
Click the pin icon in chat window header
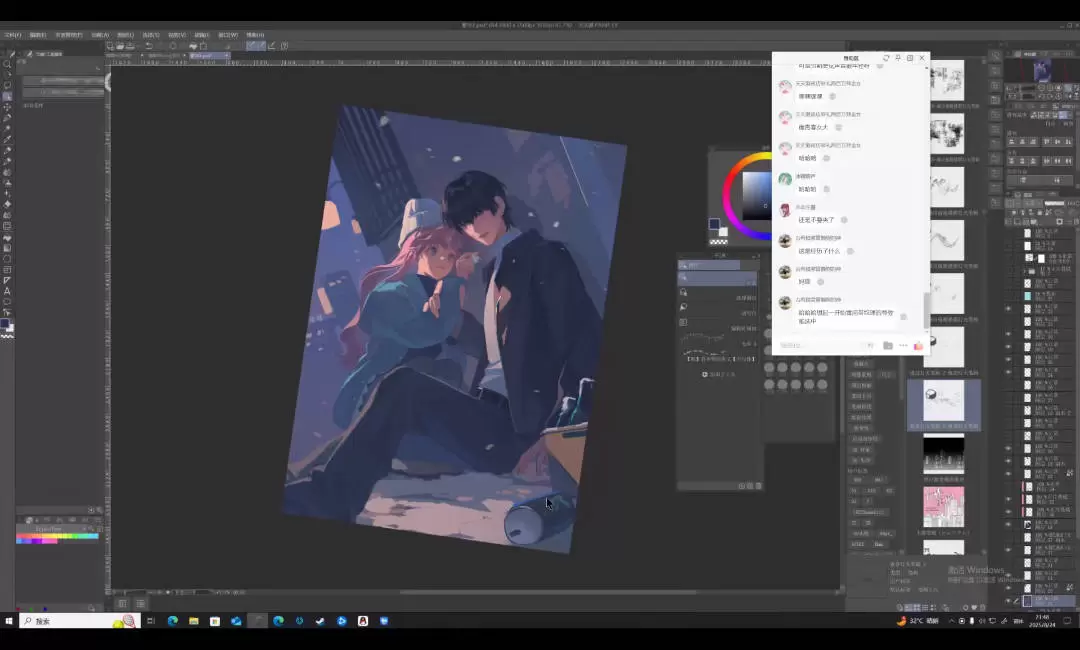coord(898,59)
